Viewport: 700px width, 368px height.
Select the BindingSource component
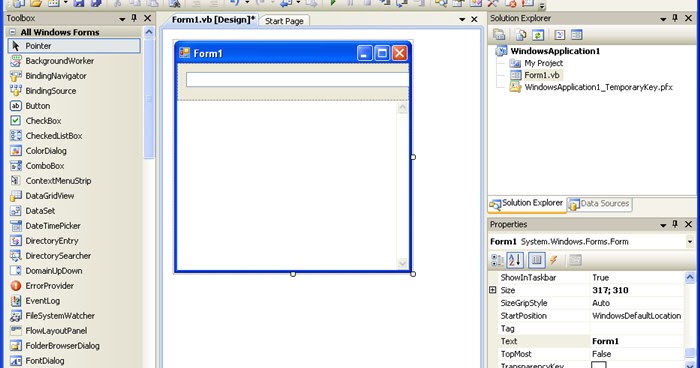(x=74, y=91)
